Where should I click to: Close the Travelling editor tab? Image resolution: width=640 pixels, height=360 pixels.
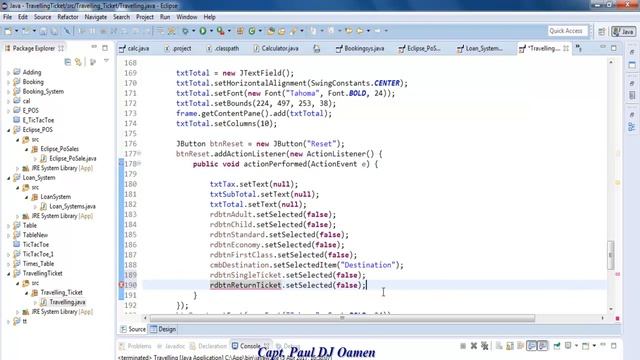pos(566,48)
